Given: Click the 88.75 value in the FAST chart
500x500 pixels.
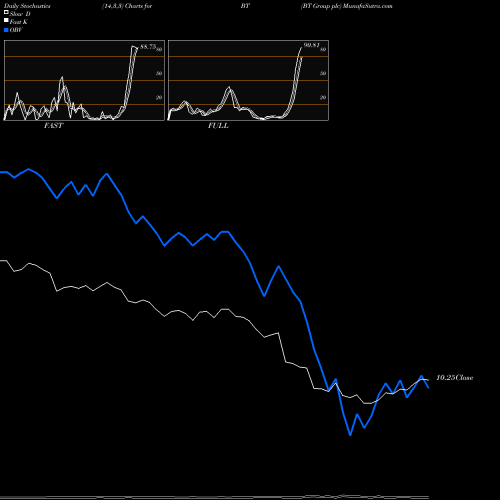Looking at the screenshot, I should [148, 47].
